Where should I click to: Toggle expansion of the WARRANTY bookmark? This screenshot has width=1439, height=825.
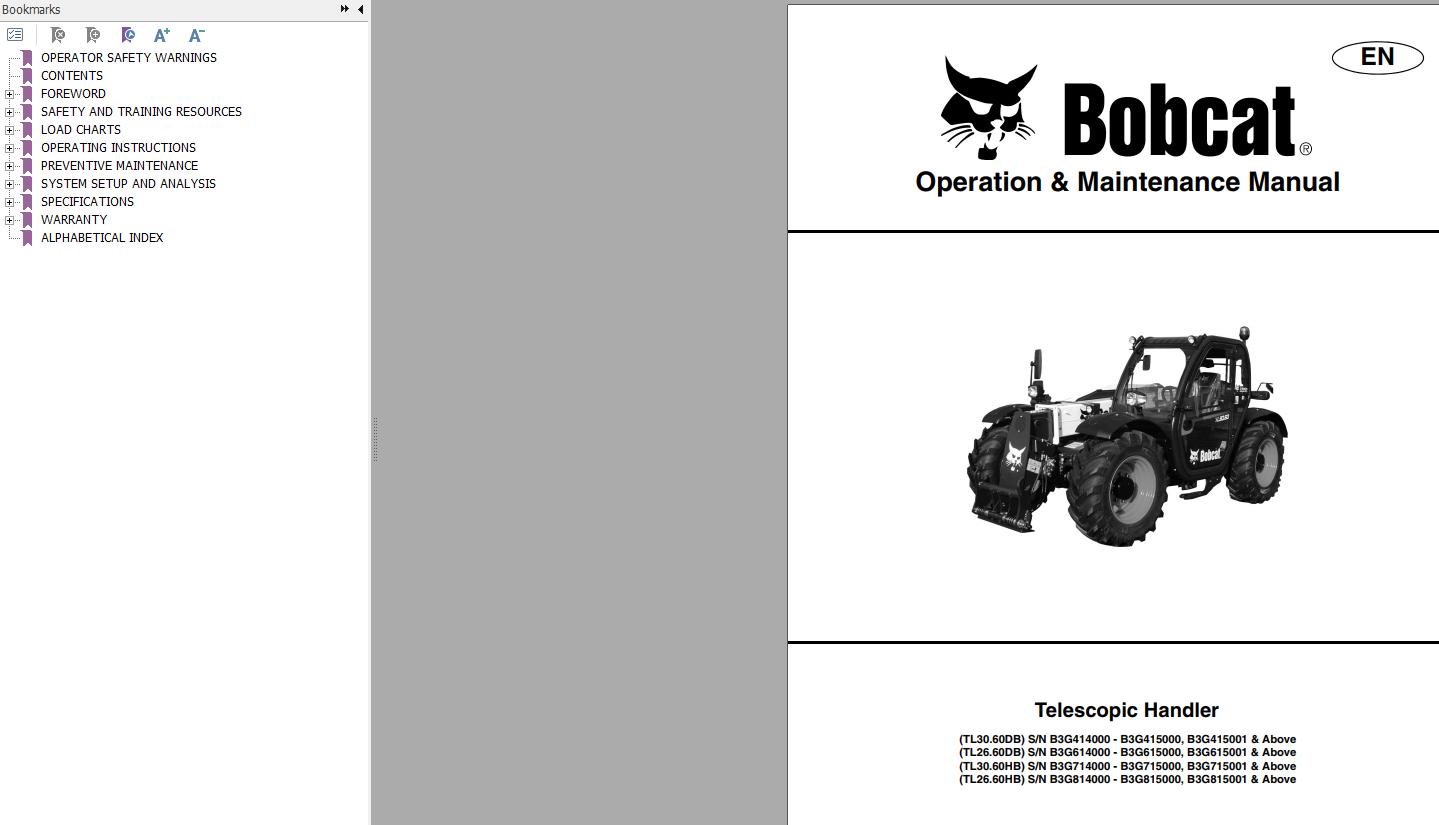click(x=10, y=219)
